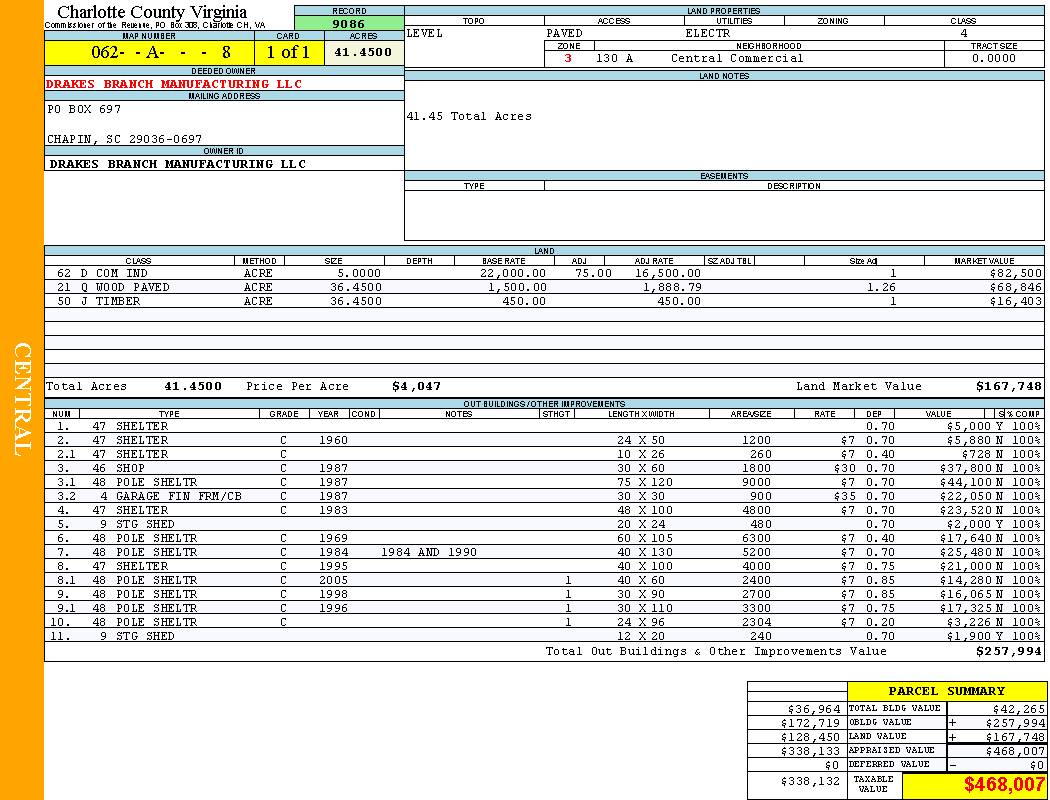Viewport: 1050px width, 800px height.
Task: Click the owner ID name in bold black
Action: pyautogui.click(x=177, y=164)
